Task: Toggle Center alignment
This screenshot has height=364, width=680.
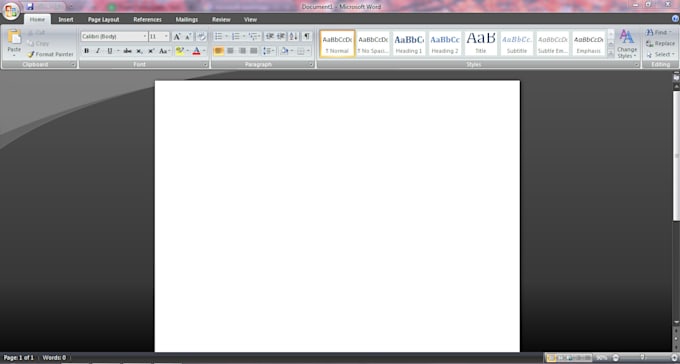Action: tap(230, 51)
